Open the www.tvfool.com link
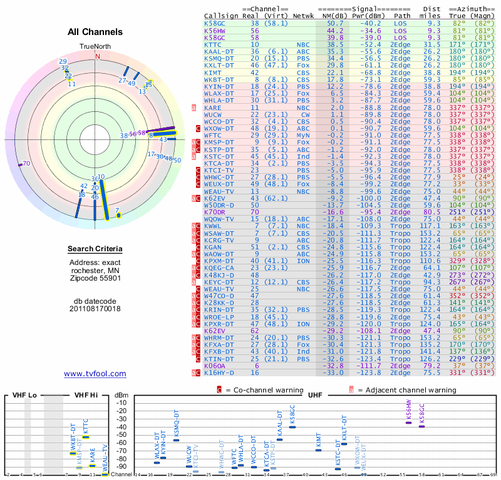This screenshot has width=501, height=480. (x=95, y=374)
